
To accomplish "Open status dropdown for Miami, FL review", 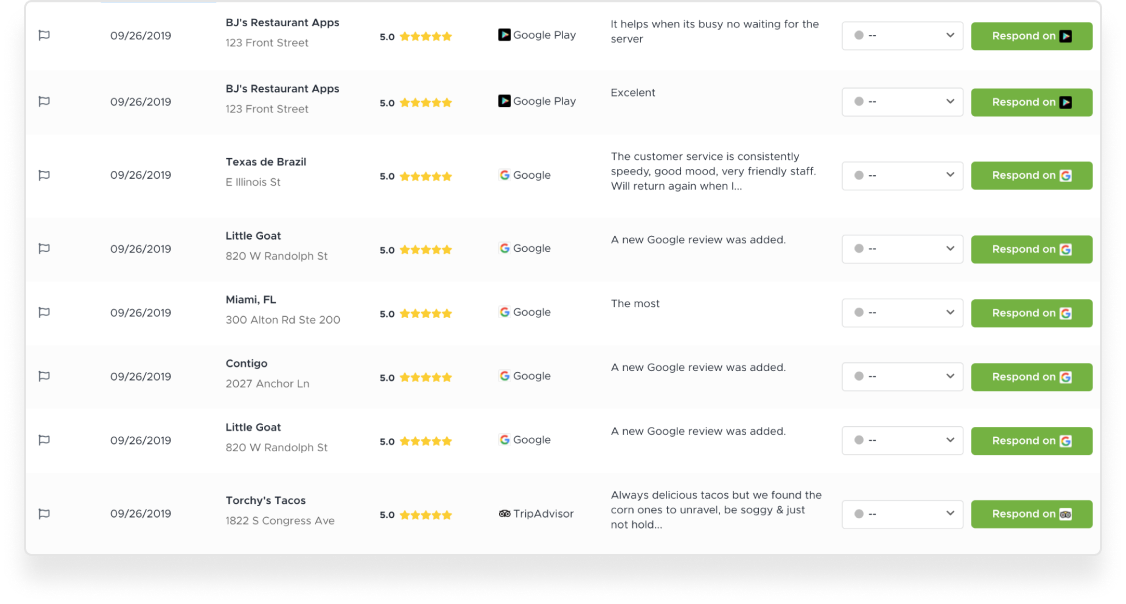I will tap(902, 312).
